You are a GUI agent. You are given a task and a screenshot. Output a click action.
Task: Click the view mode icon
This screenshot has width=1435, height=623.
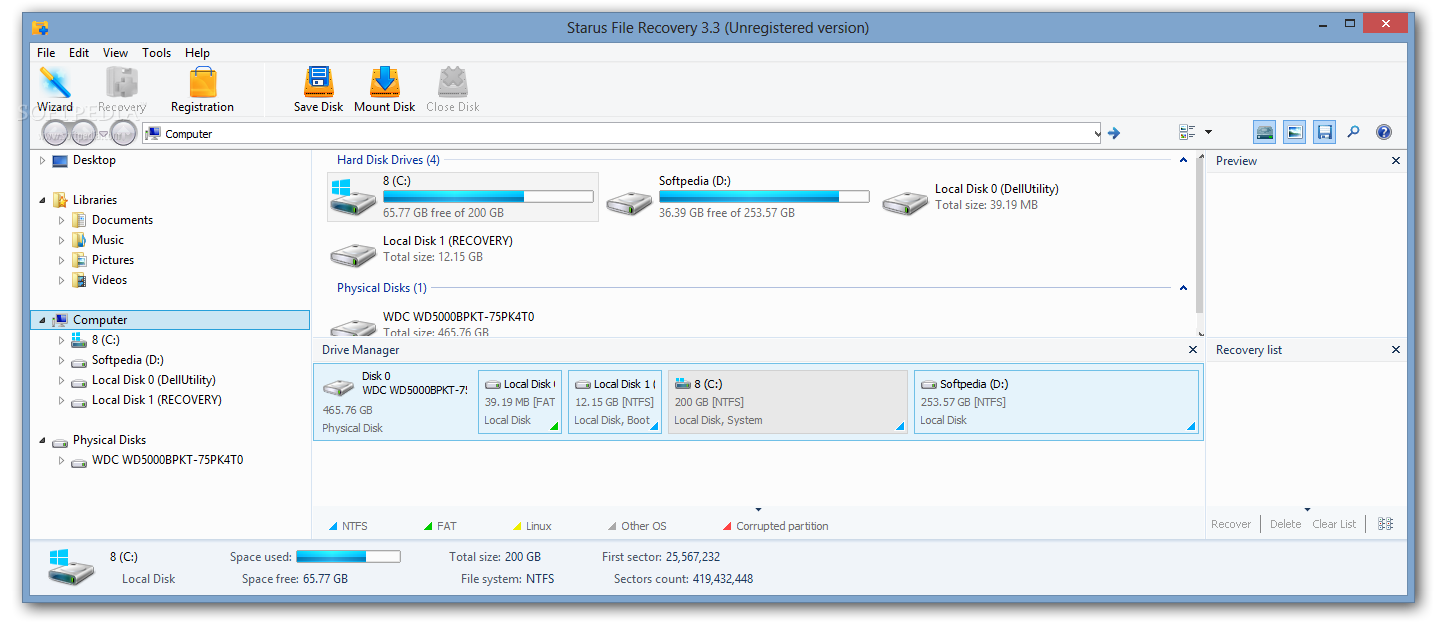1188,132
